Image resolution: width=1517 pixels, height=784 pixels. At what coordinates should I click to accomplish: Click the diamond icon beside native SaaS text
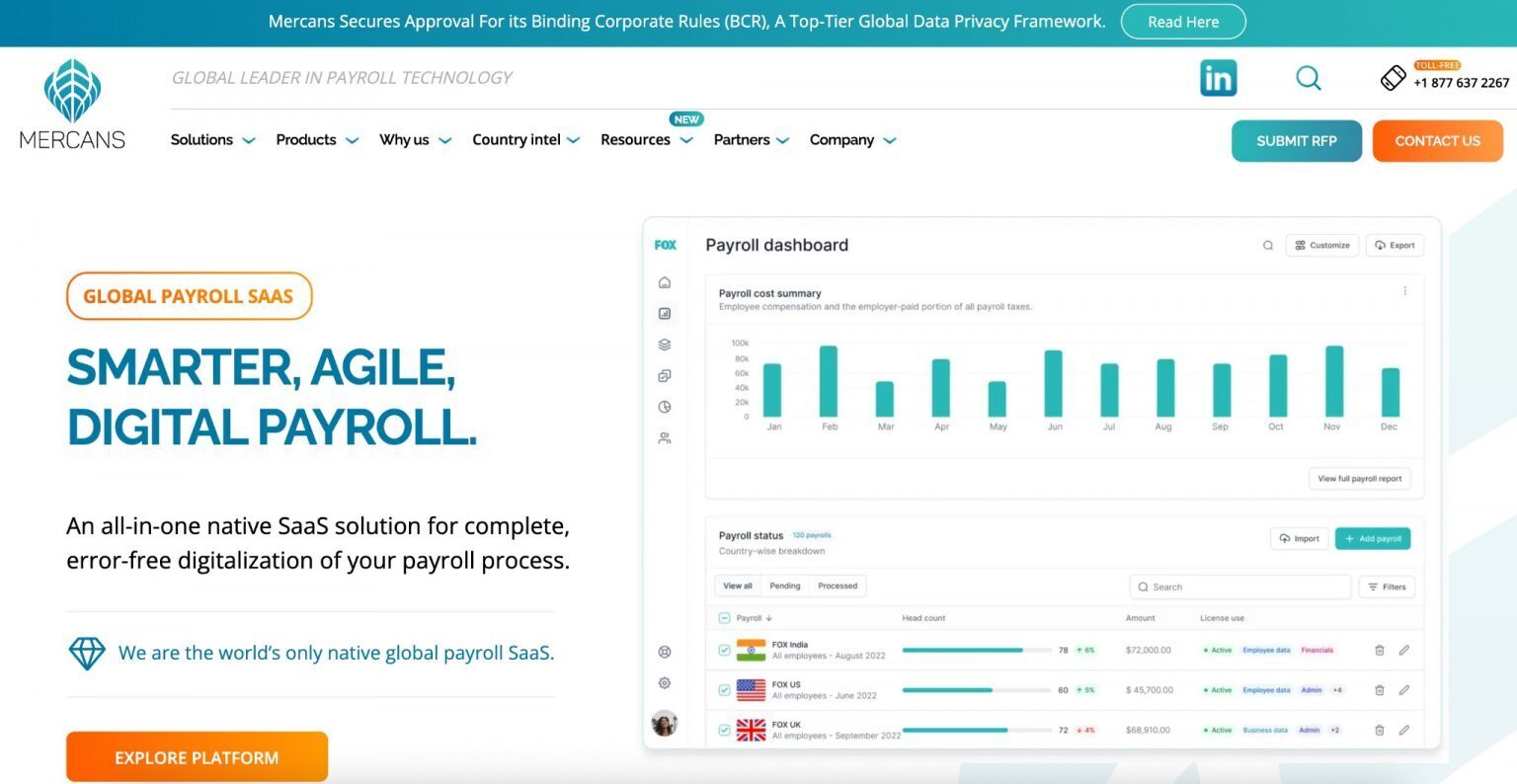click(87, 653)
